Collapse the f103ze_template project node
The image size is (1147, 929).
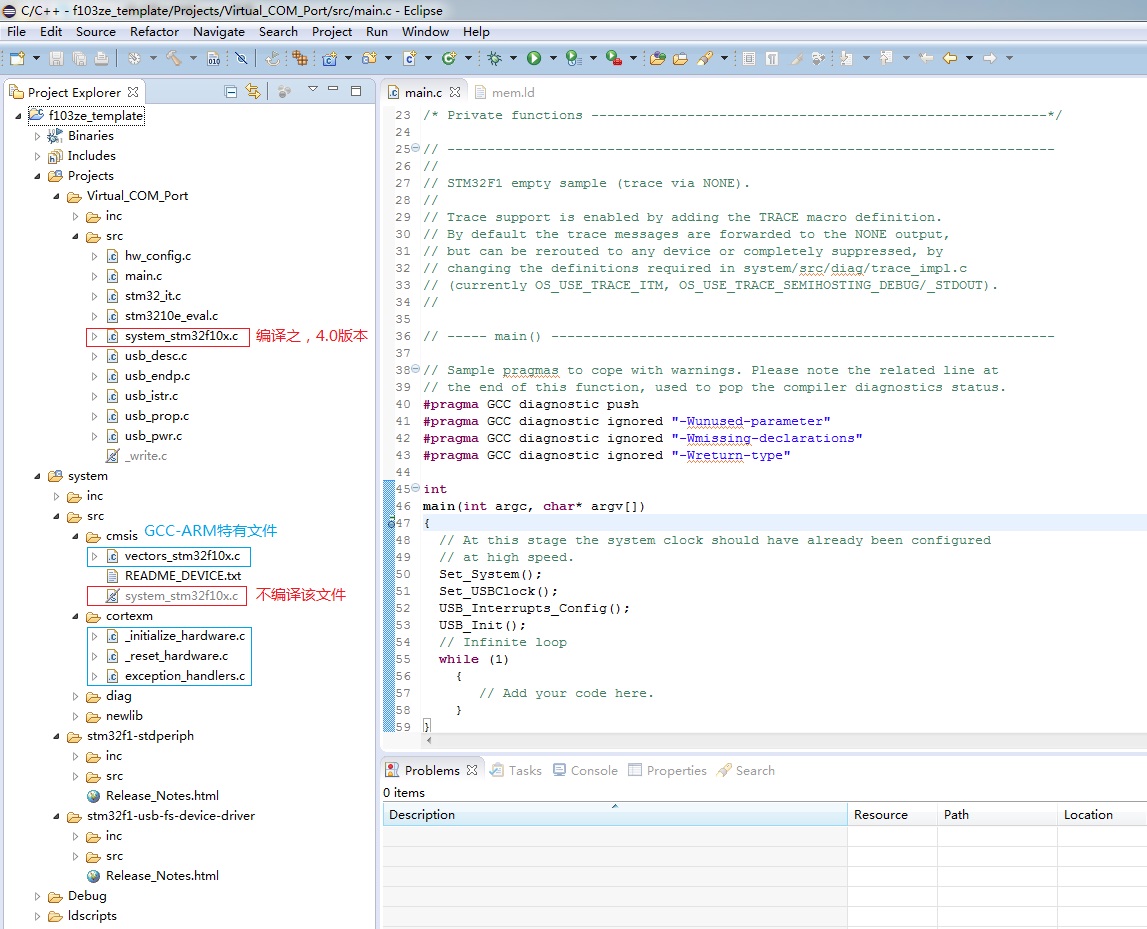18,116
